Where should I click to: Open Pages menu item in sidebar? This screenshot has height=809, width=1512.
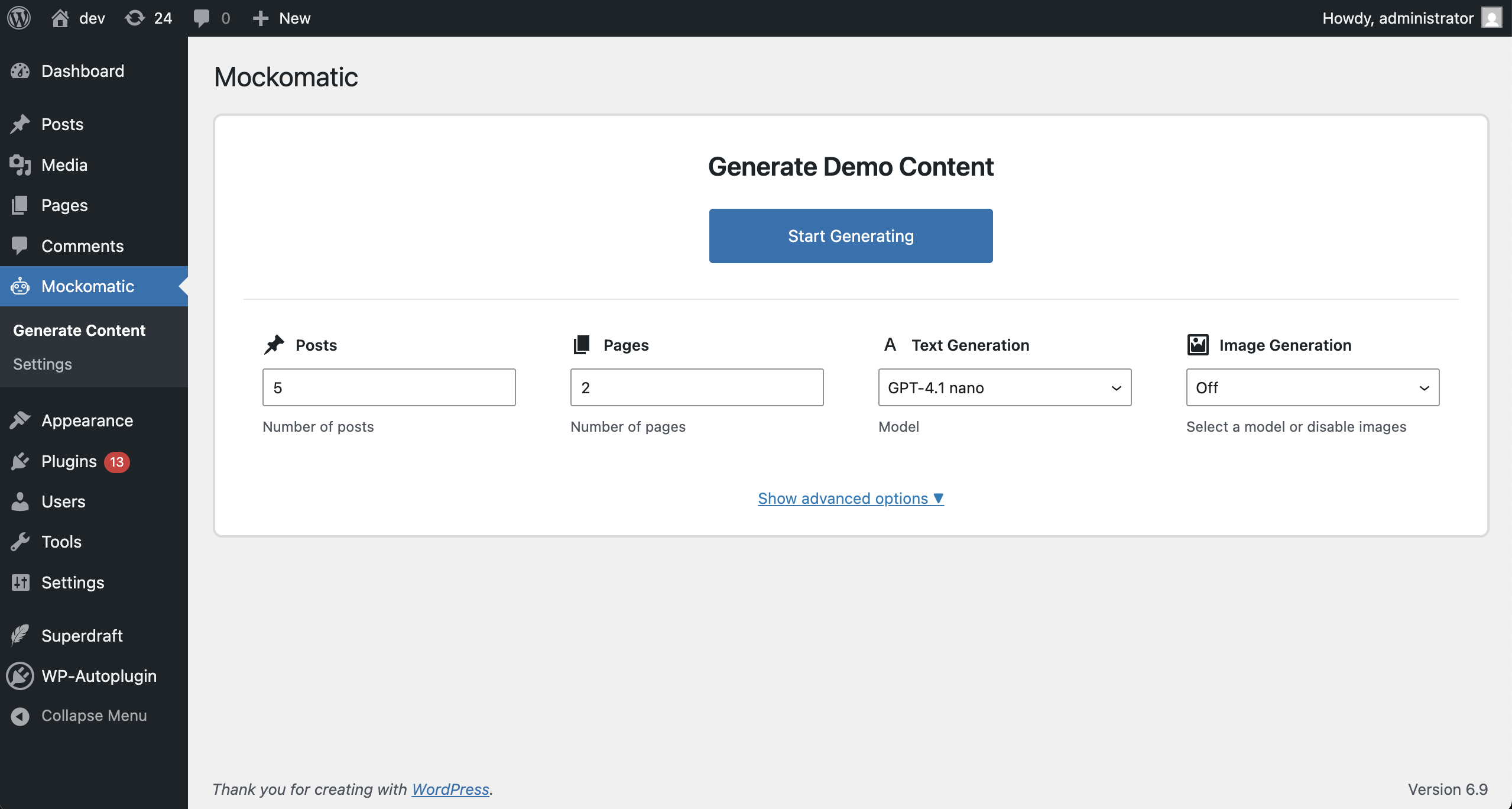[x=94, y=205]
